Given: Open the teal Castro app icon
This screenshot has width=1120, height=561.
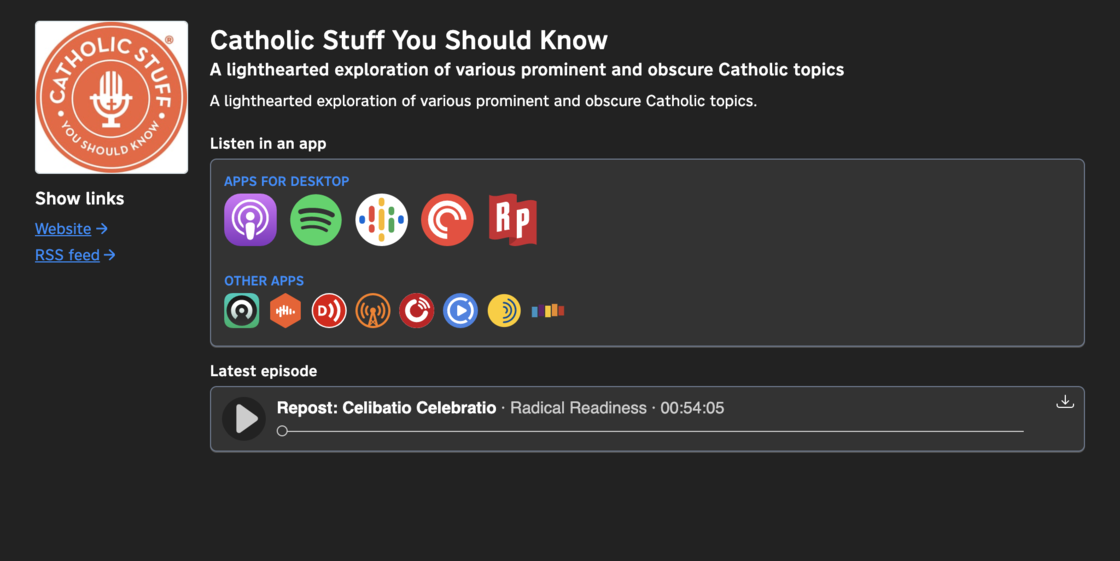Looking at the screenshot, I should pos(241,311).
